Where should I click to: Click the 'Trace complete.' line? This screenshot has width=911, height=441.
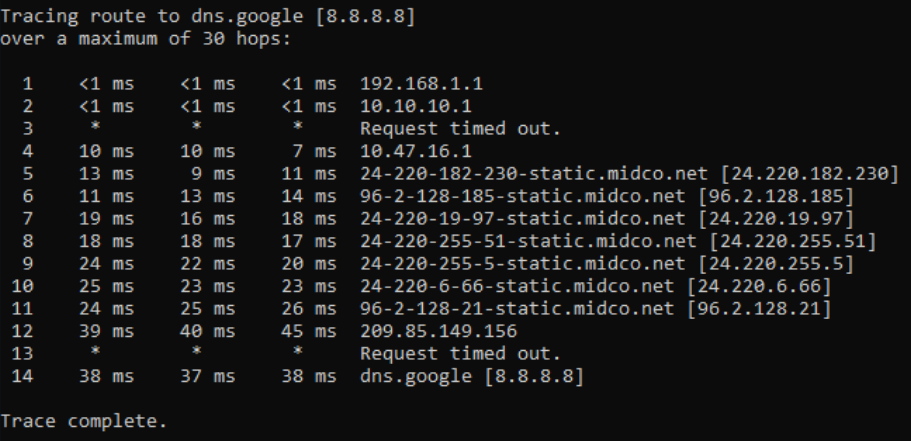pyautogui.click(x=84, y=421)
